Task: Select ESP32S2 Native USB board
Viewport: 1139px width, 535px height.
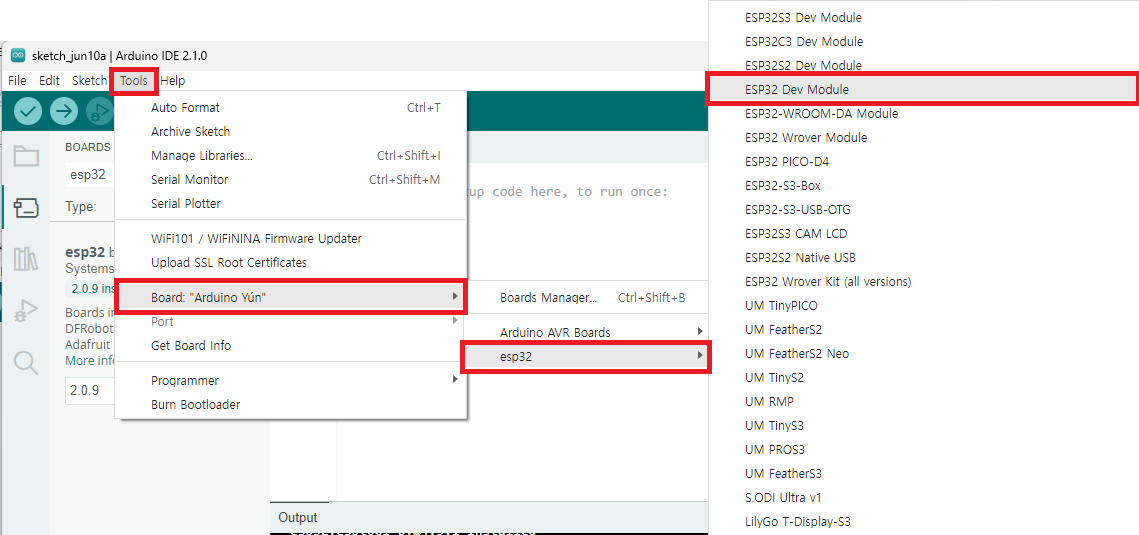Action: [923, 257]
